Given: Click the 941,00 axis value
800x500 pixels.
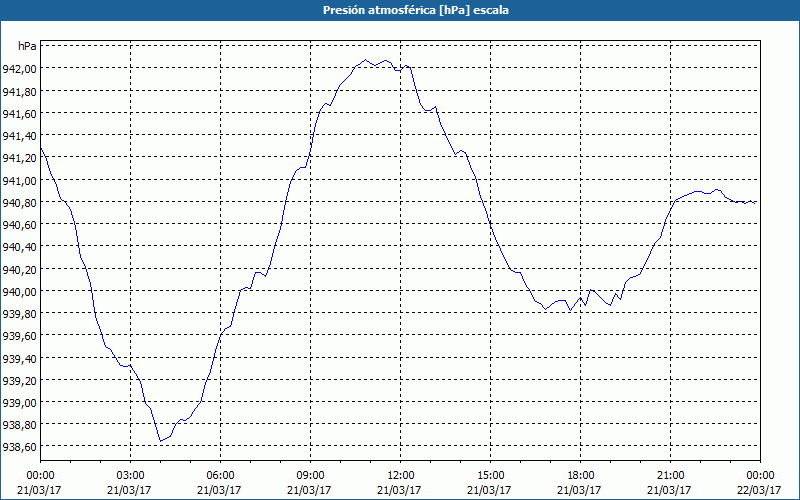Looking at the screenshot, I should [x=19, y=180].
